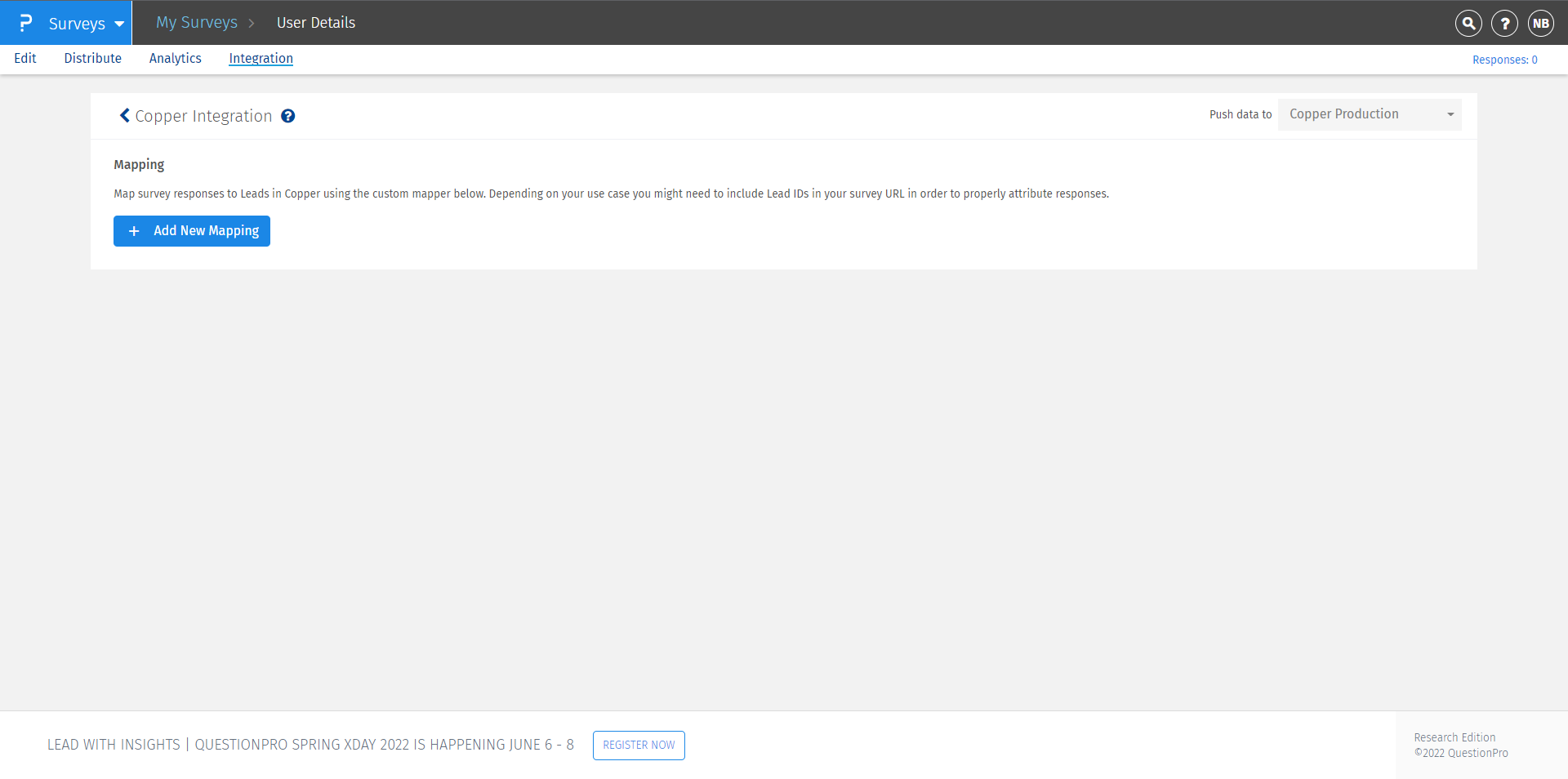1568x779 pixels.
Task: Click the back arrow beside Copper Integration
Action: click(x=124, y=115)
